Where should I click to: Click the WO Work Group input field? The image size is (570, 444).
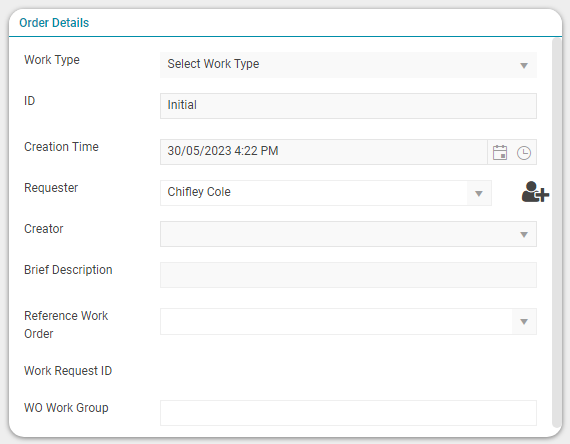coord(348,413)
